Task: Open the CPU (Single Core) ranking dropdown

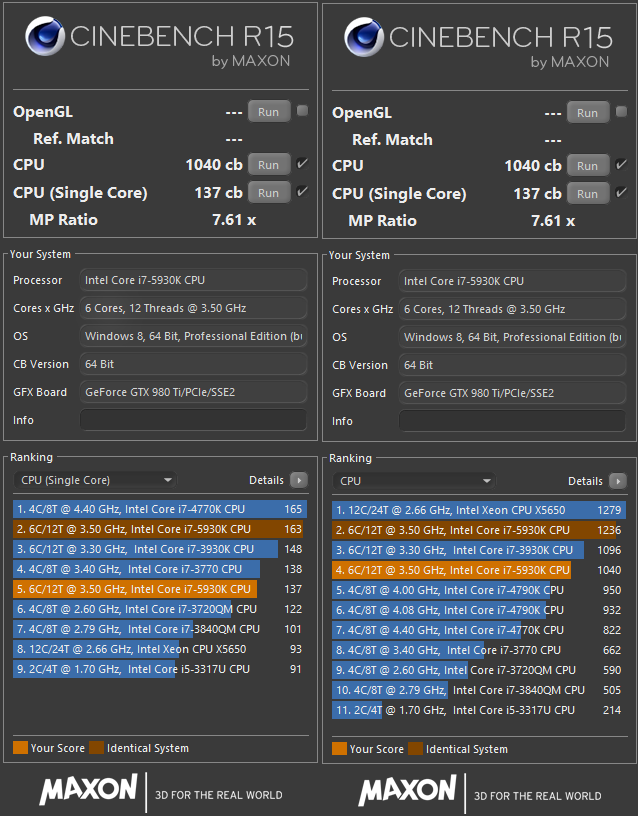Action: (x=95, y=480)
